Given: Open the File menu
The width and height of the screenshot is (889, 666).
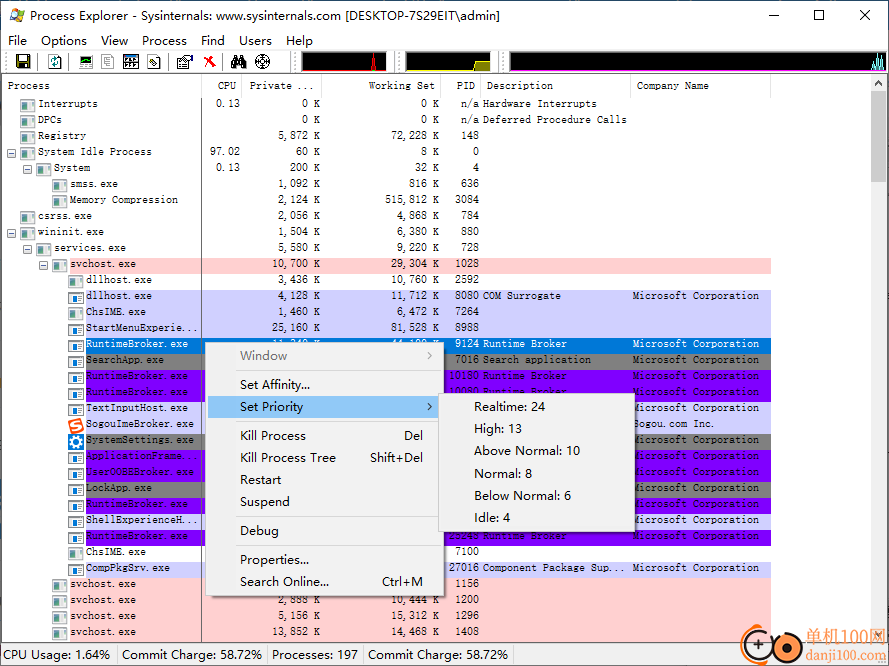Looking at the screenshot, I should click(x=18, y=41).
